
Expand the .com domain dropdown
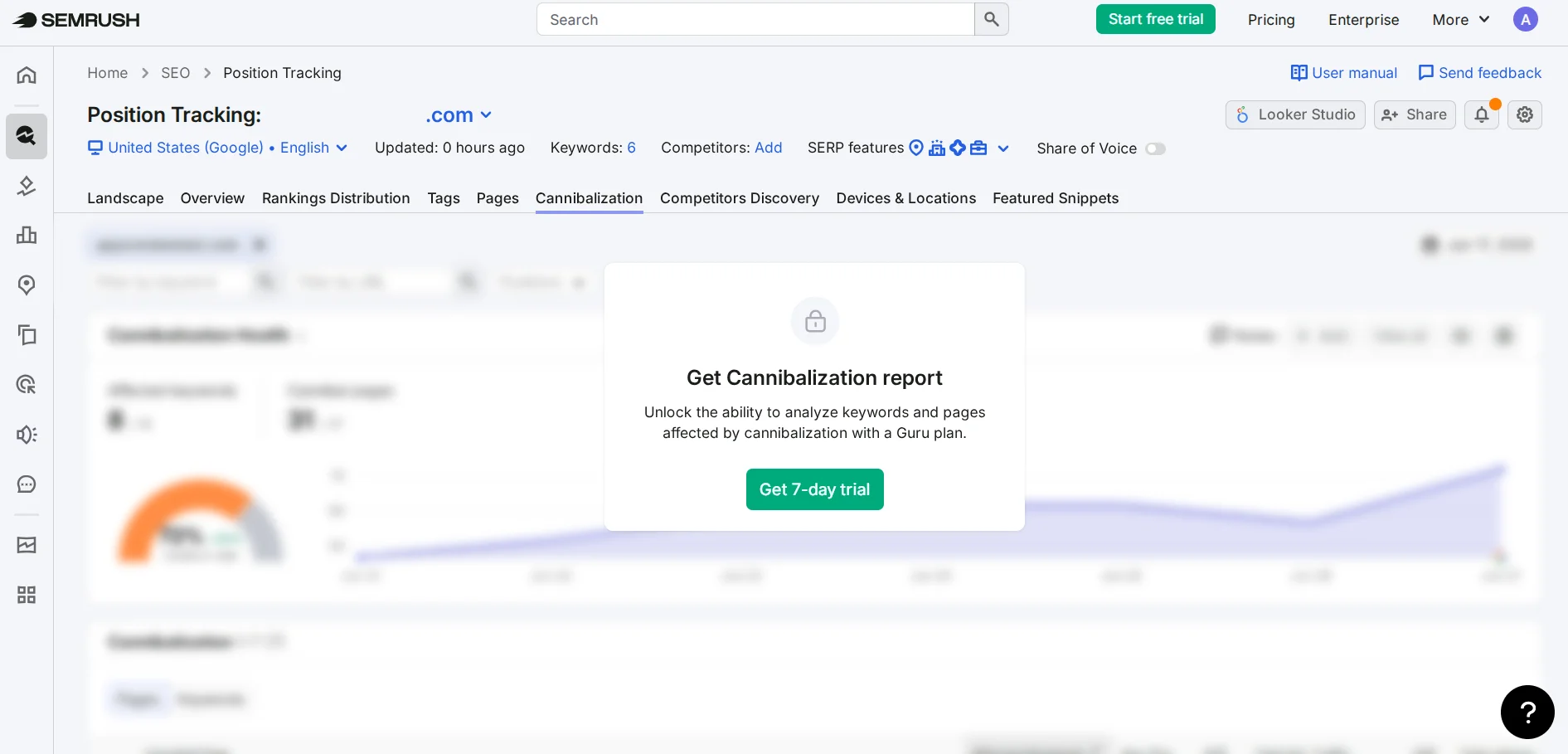point(459,115)
